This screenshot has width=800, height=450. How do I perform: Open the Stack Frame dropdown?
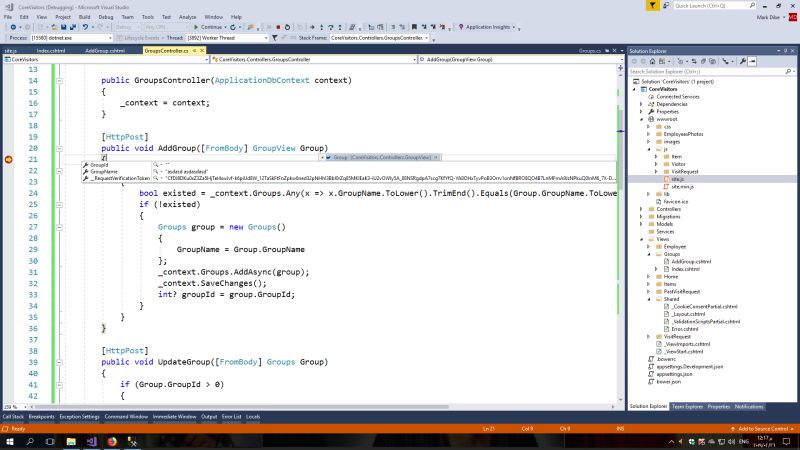427,38
